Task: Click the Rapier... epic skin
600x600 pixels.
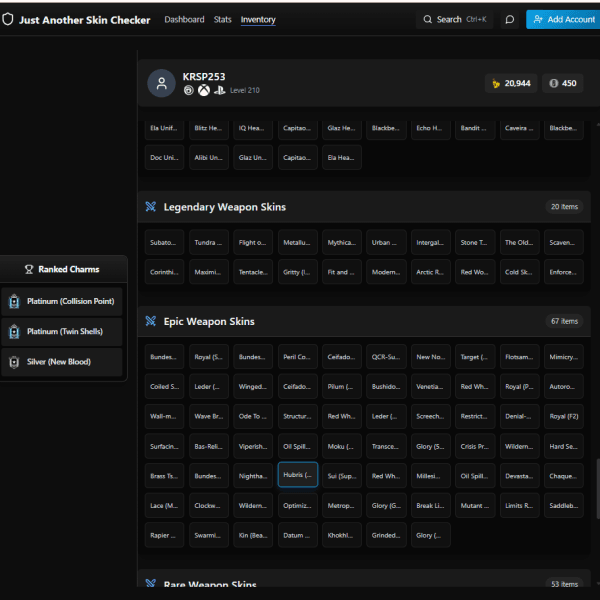Action: pos(164,535)
